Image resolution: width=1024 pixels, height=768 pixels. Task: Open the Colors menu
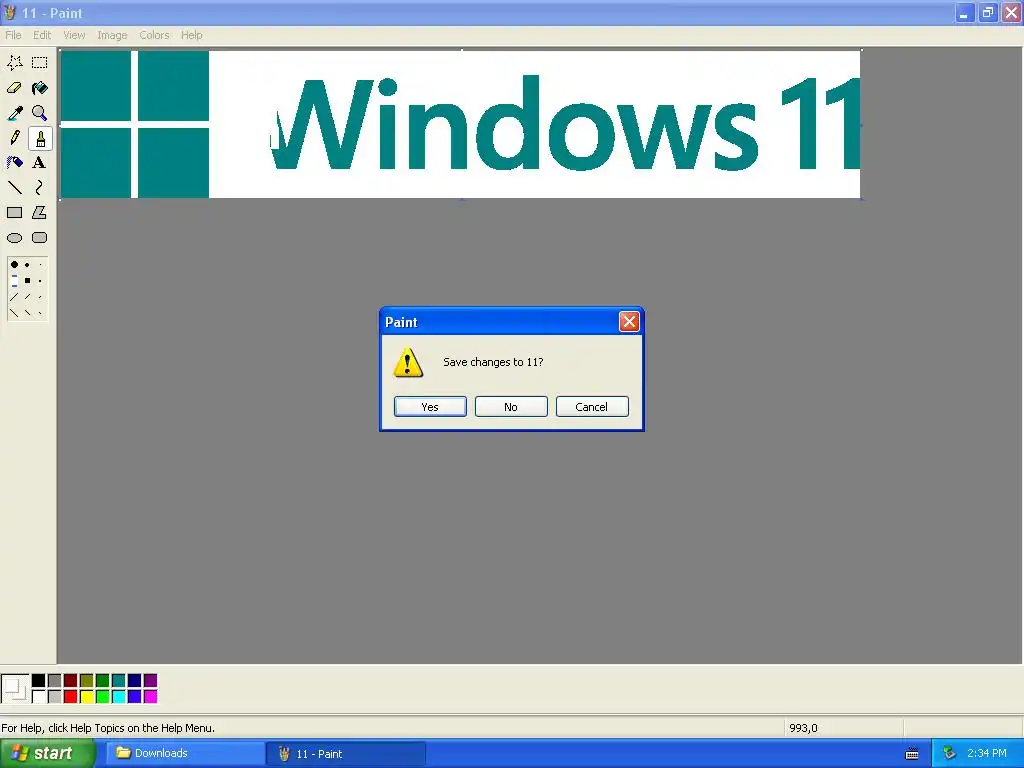[x=154, y=35]
